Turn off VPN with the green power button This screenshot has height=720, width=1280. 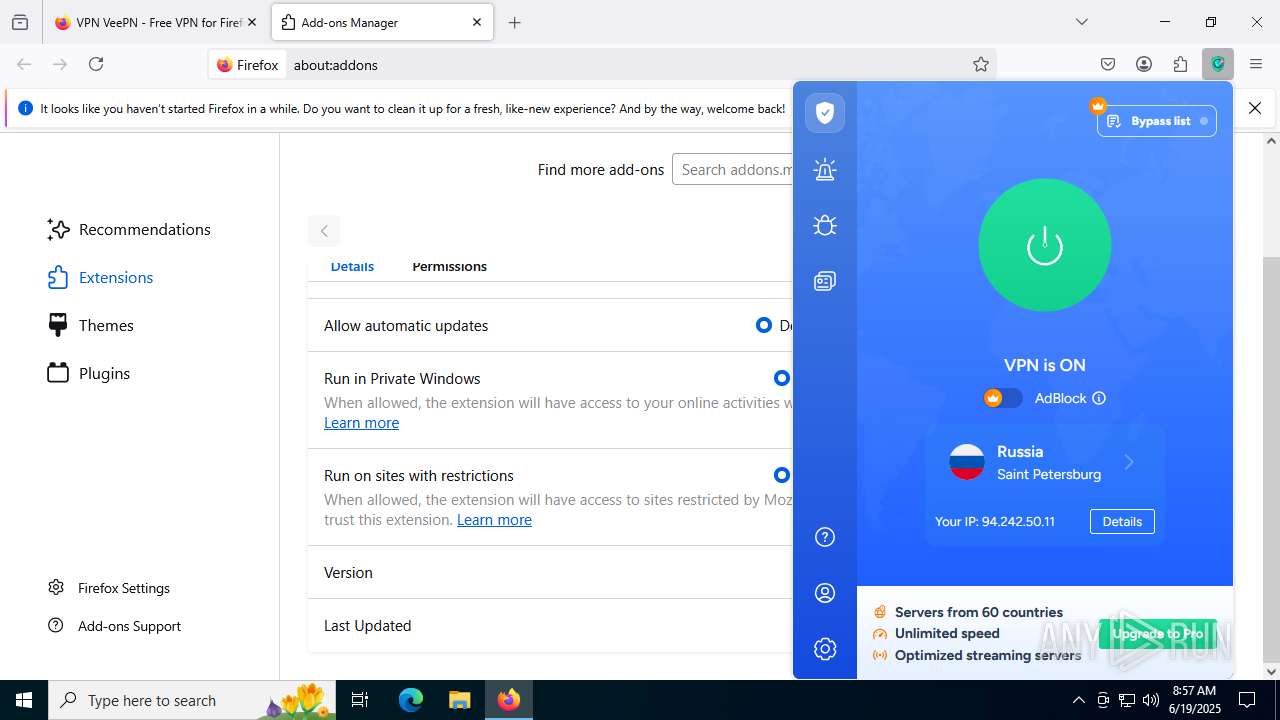pos(1045,245)
